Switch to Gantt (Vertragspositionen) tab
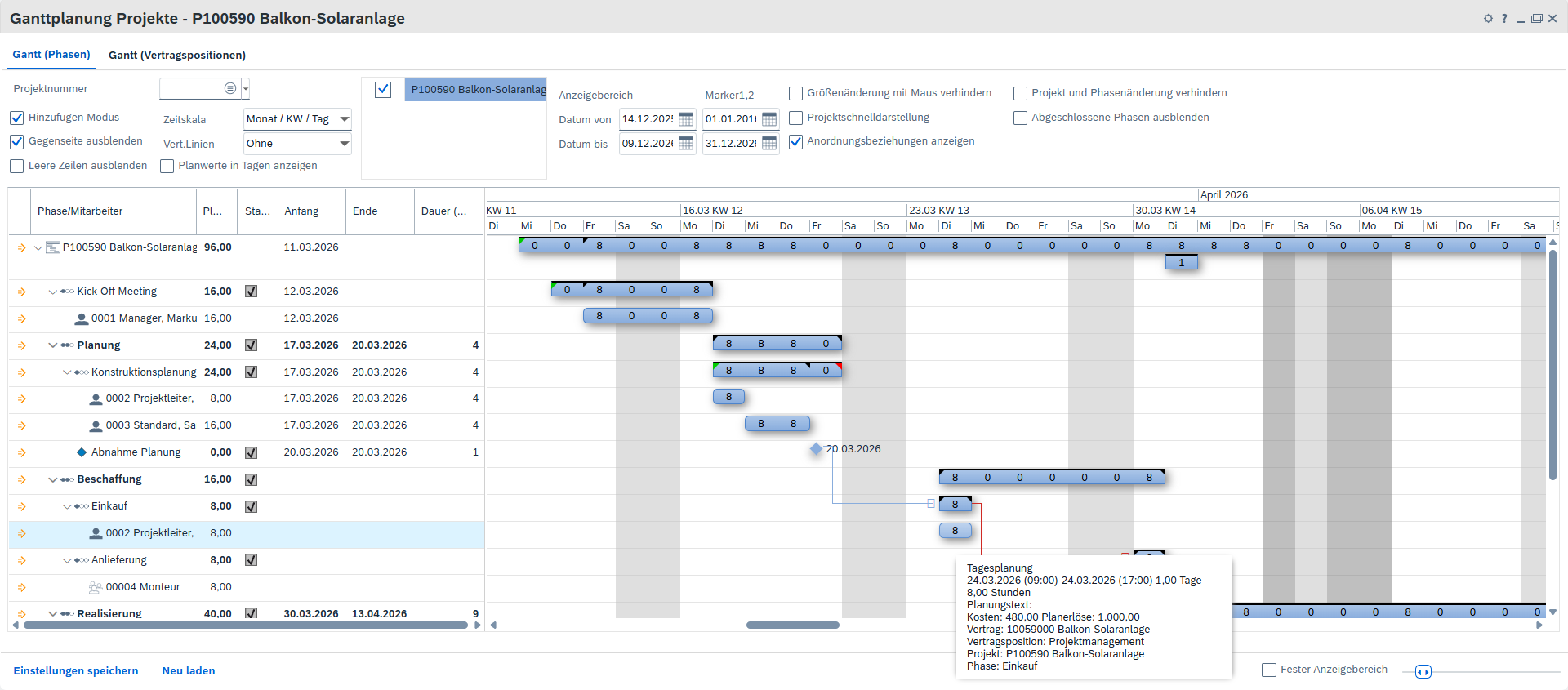This screenshot has height=690, width=1568. point(177,55)
